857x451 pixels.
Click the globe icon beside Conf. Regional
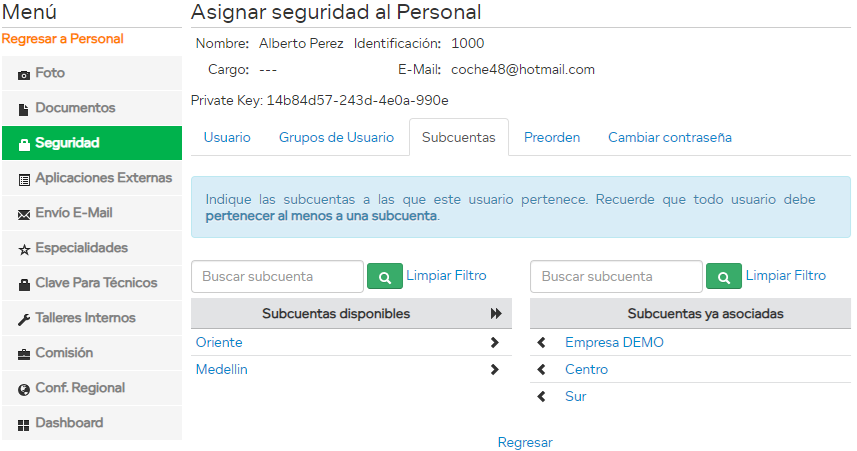(x=24, y=389)
